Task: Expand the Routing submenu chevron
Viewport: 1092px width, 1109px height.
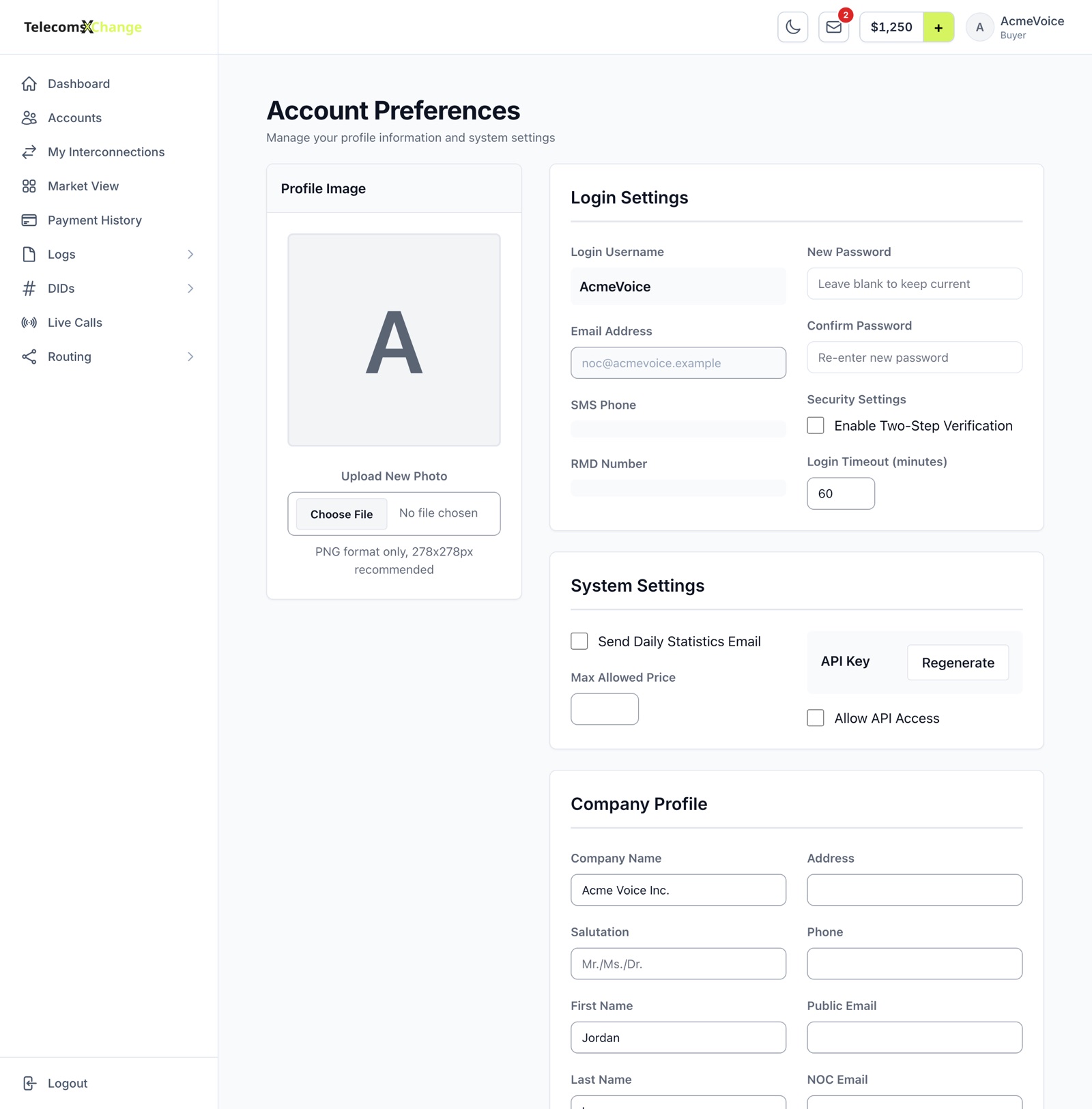Action: [190, 357]
